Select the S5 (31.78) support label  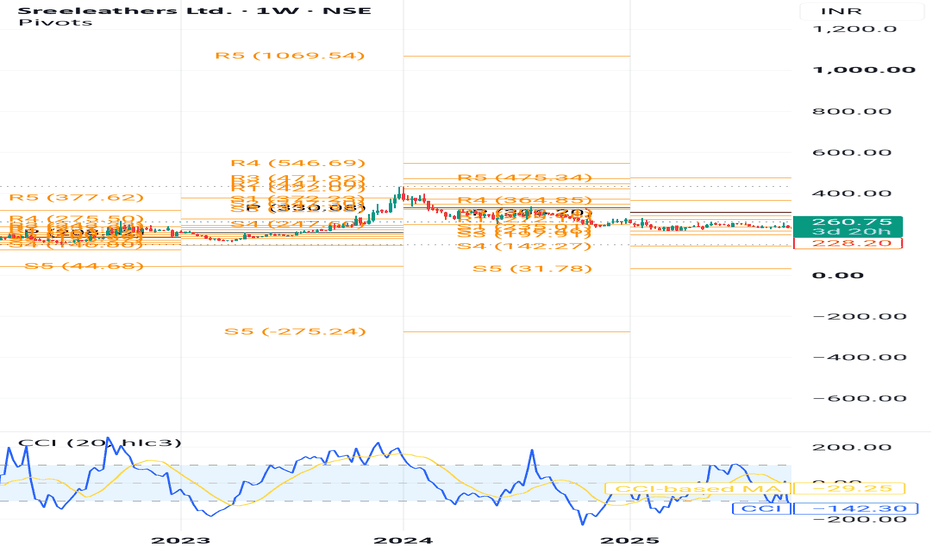pyautogui.click(x=533, y=269)
